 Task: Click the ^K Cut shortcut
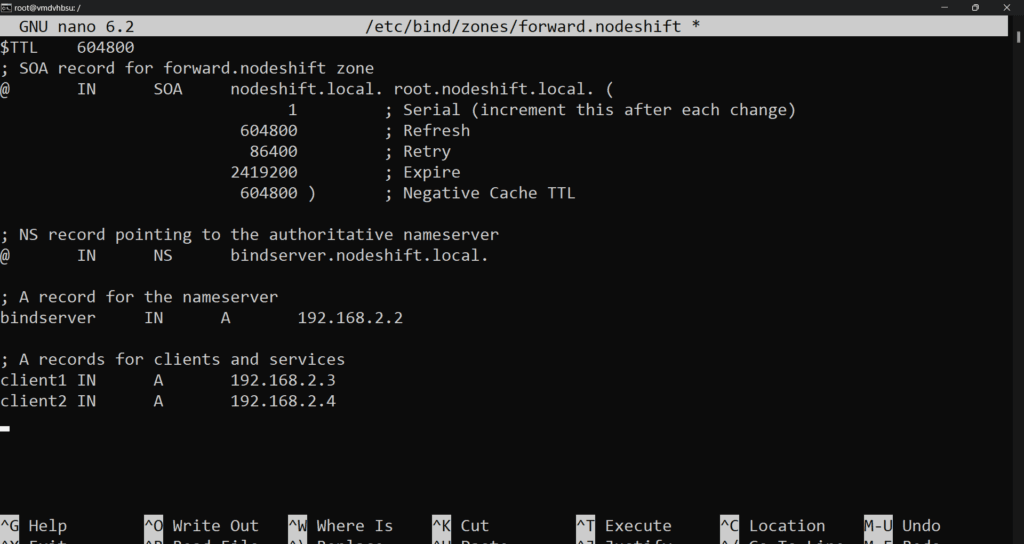pyautogui.click(x=460, y=525)
